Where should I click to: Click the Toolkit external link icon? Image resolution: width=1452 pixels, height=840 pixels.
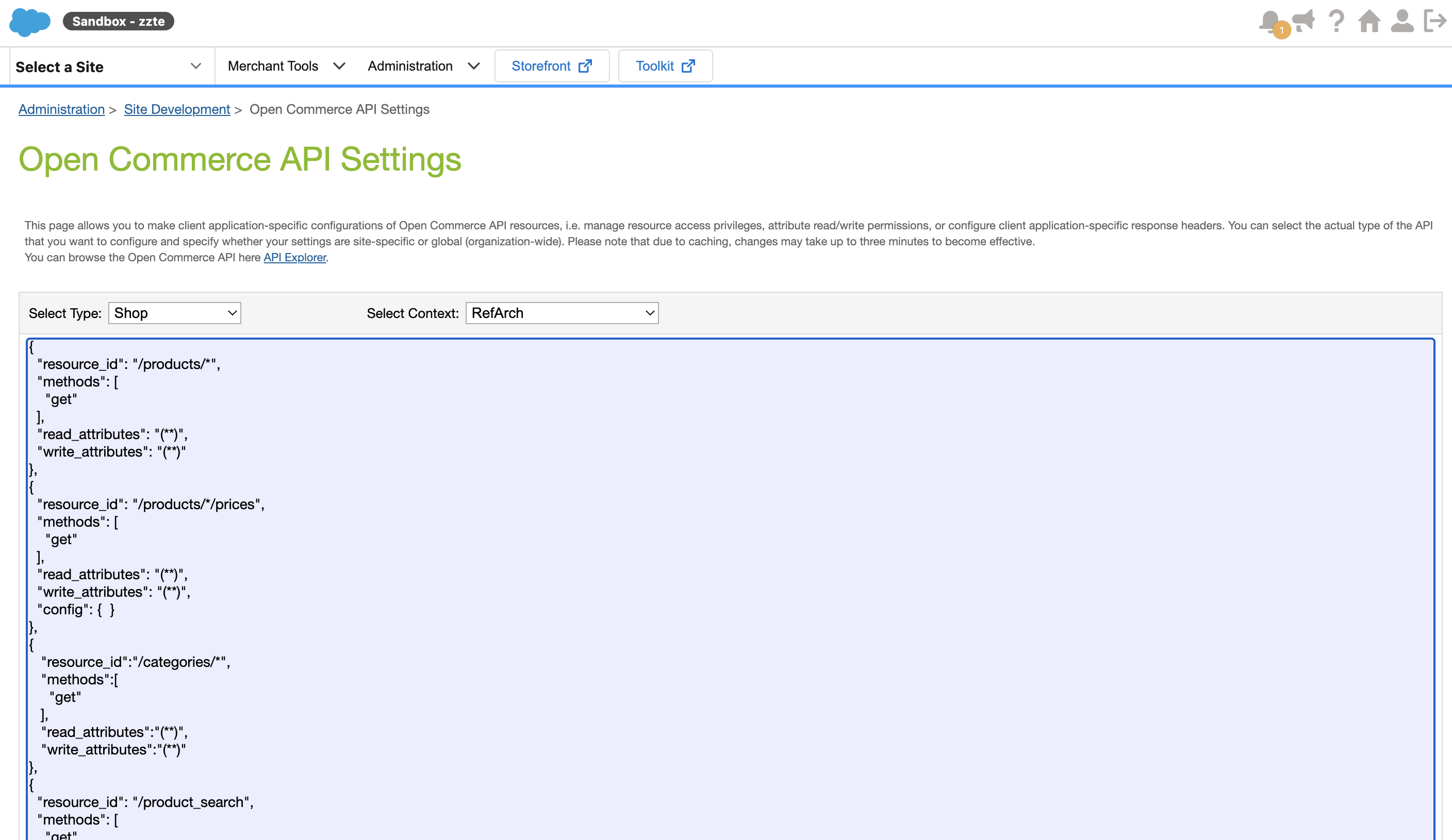pyautogui.click(x=688, y=65)
